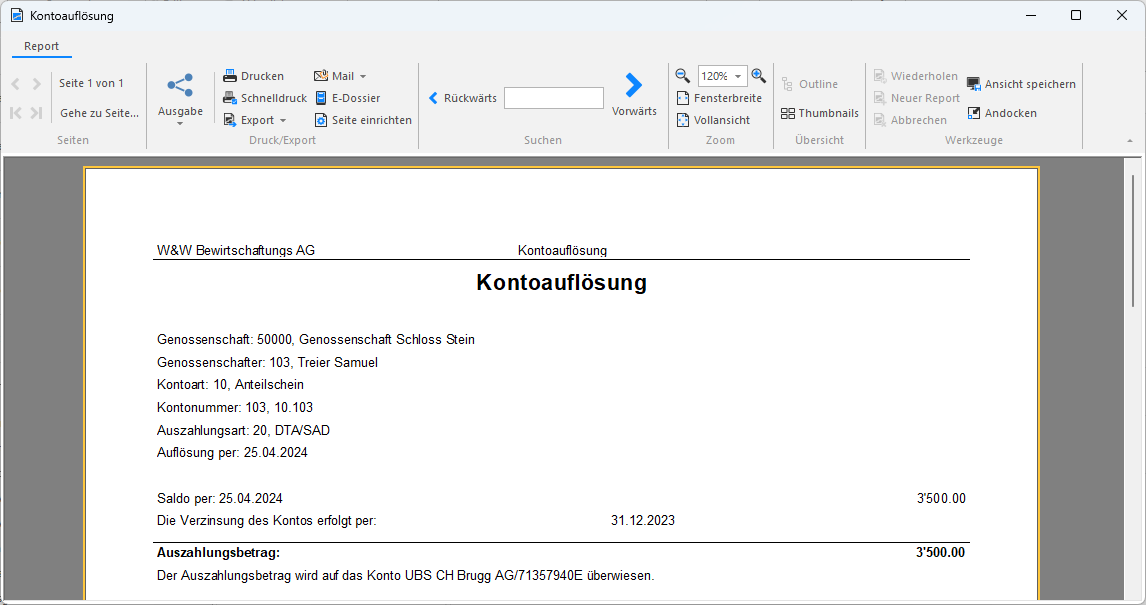Click the UBS CH Brugg transfer sentence
Image resolution: width=1146 pixels, height=605 pixels.
point(406,576)
